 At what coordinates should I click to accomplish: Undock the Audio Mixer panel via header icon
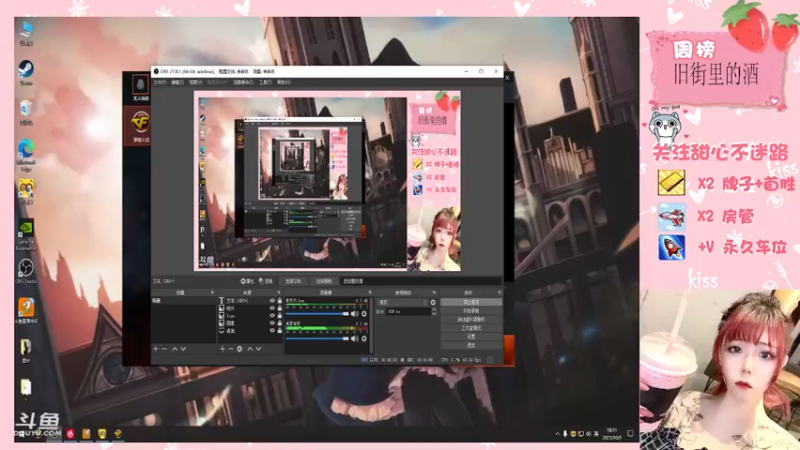click(x=369, y=292)
